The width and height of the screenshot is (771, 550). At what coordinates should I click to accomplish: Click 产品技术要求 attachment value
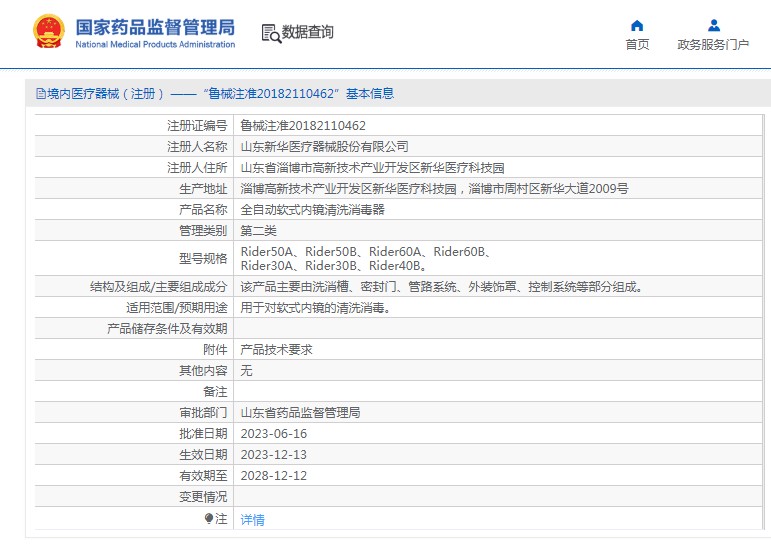tap(276, 349)
